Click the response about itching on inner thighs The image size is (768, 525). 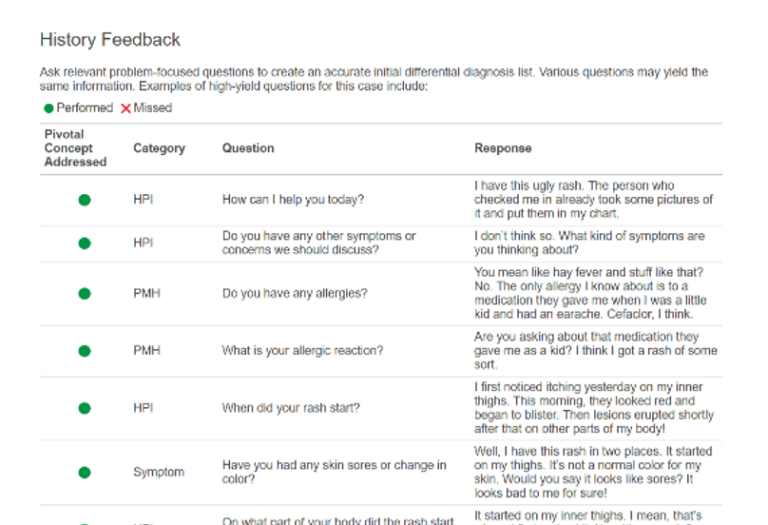(x=594, y=407)
